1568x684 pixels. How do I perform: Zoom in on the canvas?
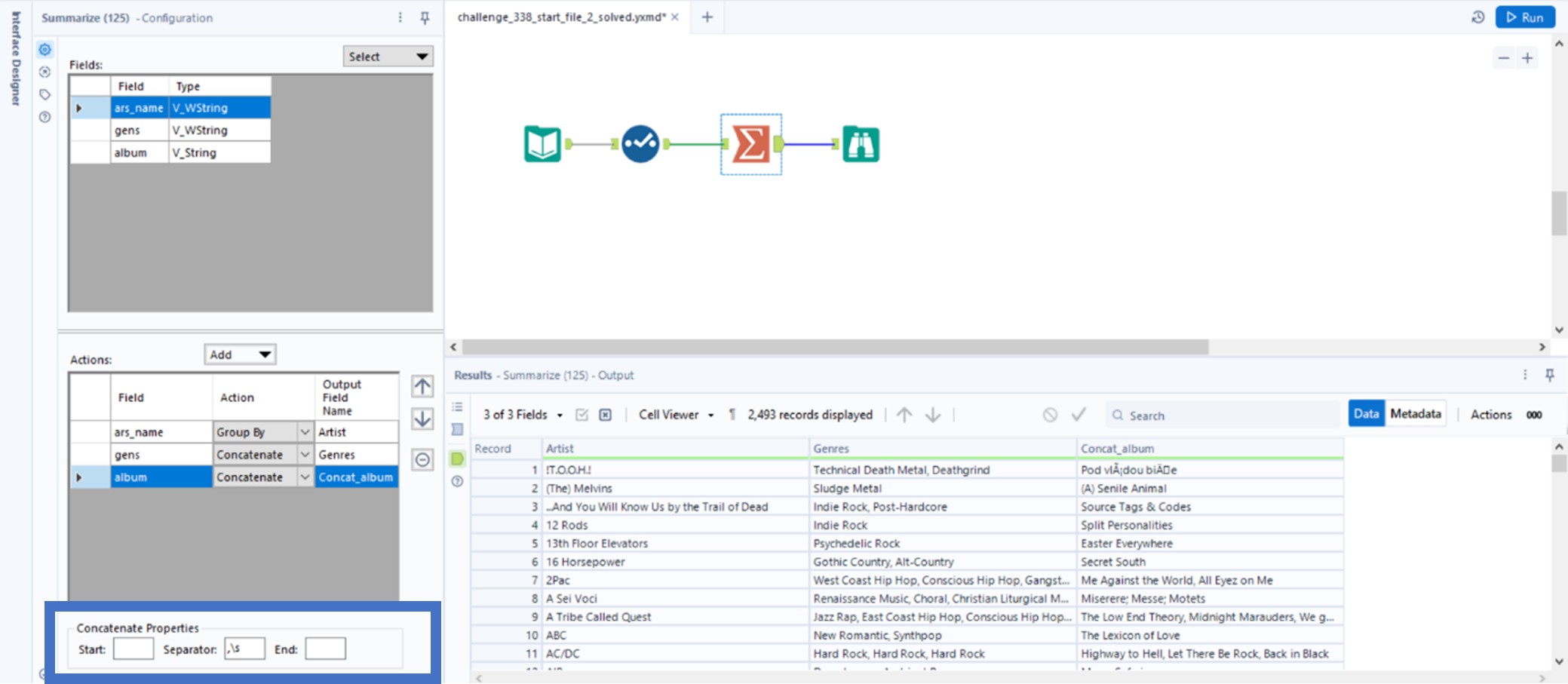1527,58
